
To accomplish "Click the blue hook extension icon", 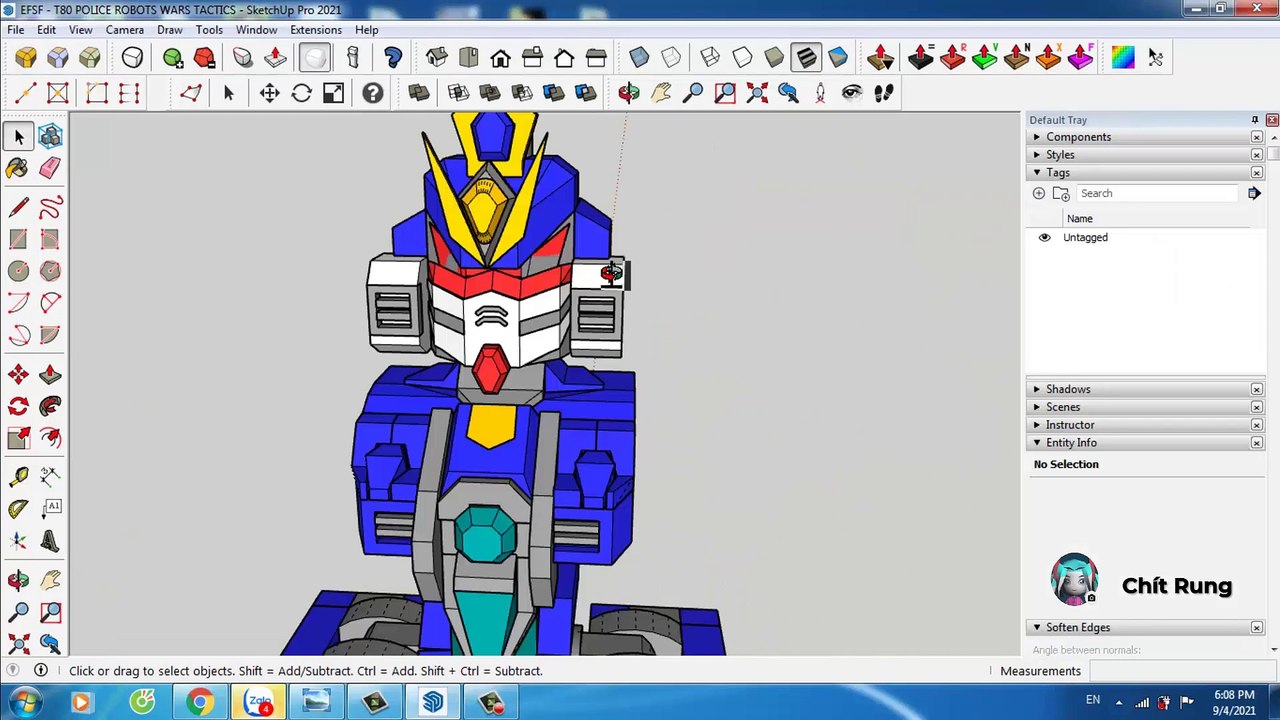I will 393,57.
